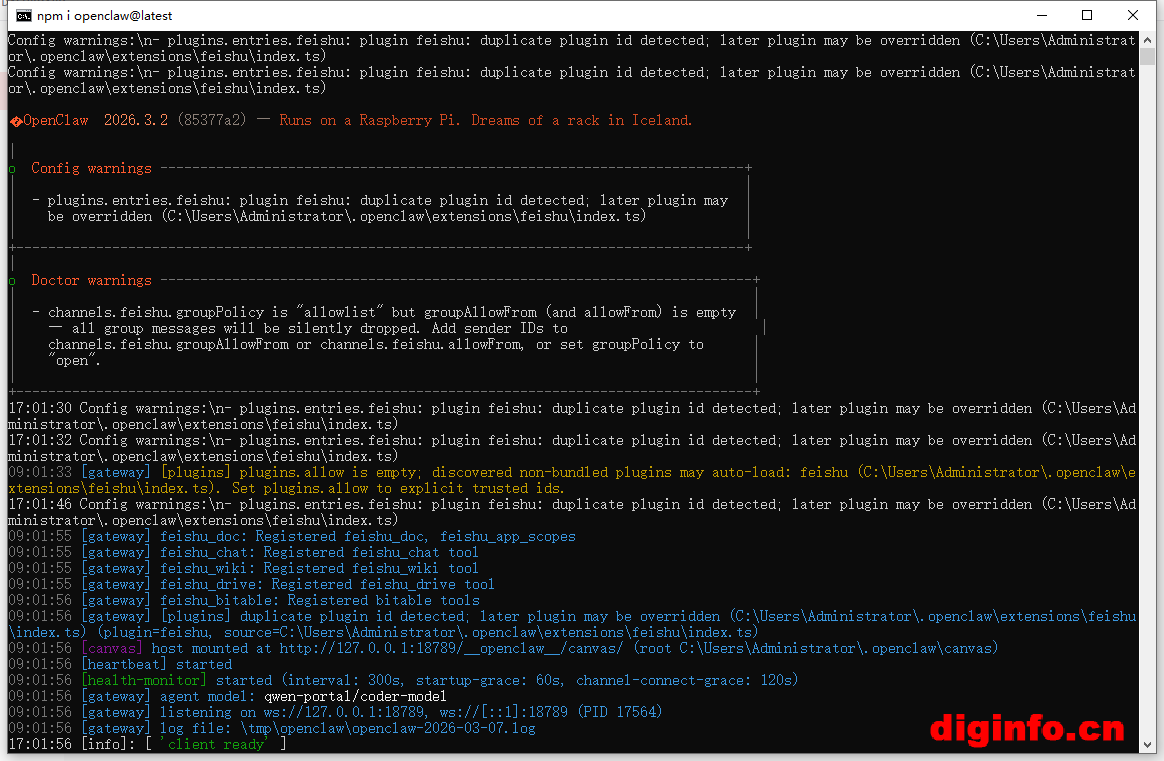Screen dimensions: 1164x761
Task: Close the npm i openclaw window
Action: click(x=1133, y=16)
